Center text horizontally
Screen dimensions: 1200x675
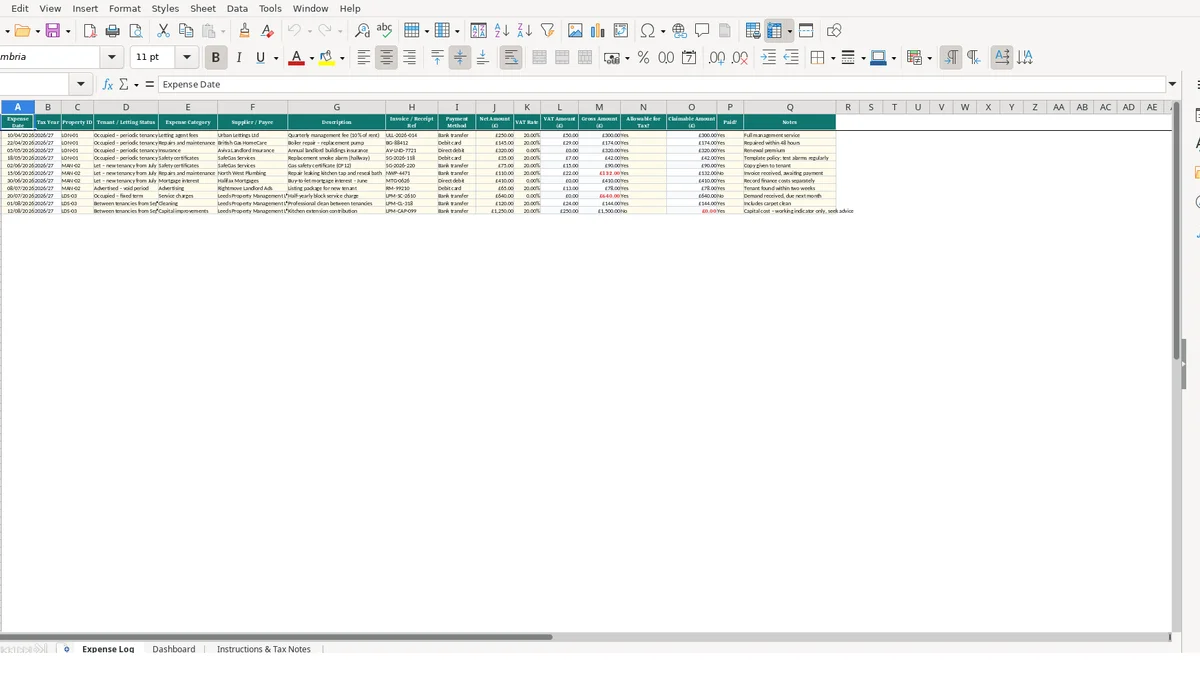(x=387, y=58)
